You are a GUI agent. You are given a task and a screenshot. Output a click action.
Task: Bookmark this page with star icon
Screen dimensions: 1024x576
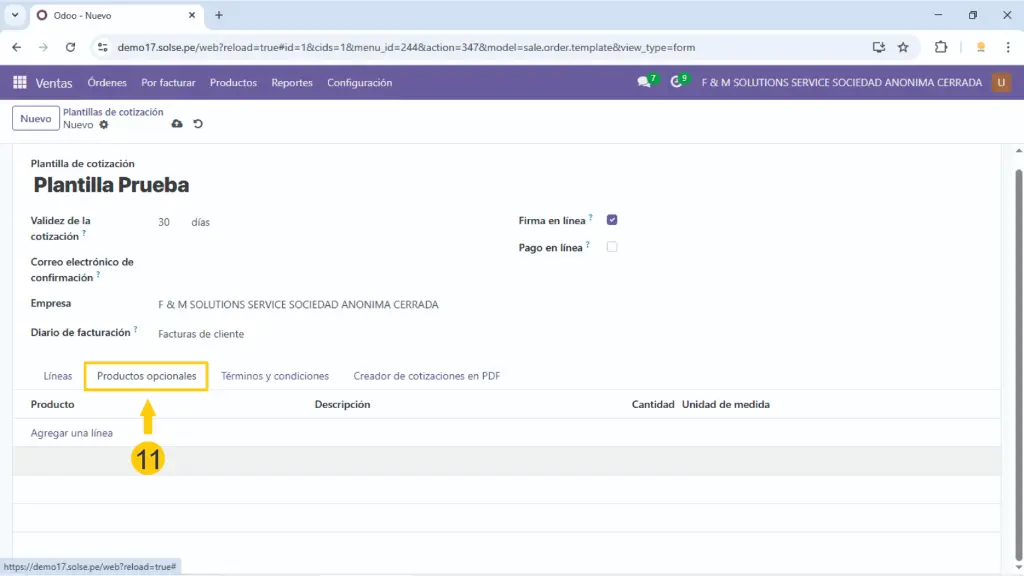(x=903, y=47)
